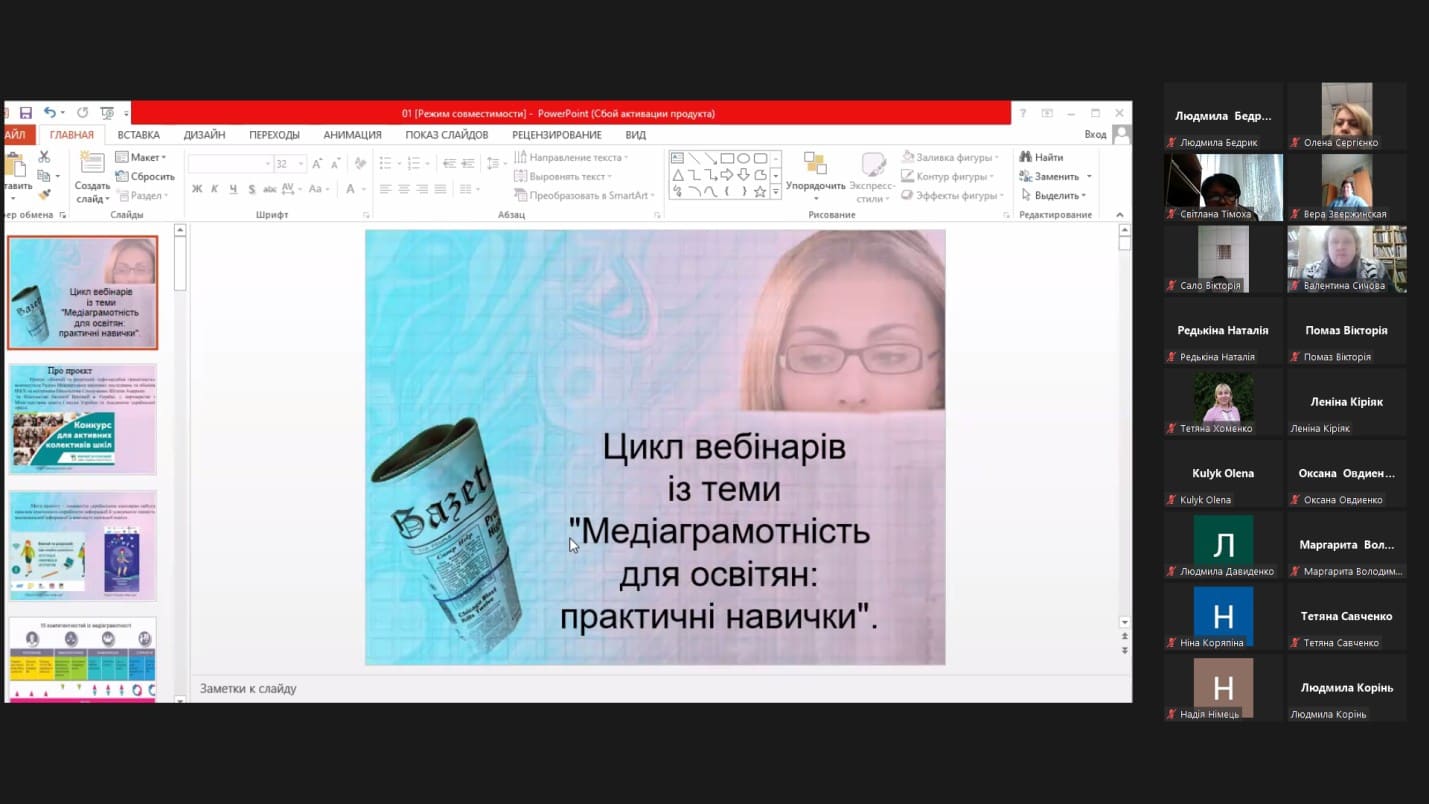The width and height of the screenshot is (1429, 804).
Task: Pick the Right Arrow block shape
Action: pyautogui.click(x=727, y=175)
